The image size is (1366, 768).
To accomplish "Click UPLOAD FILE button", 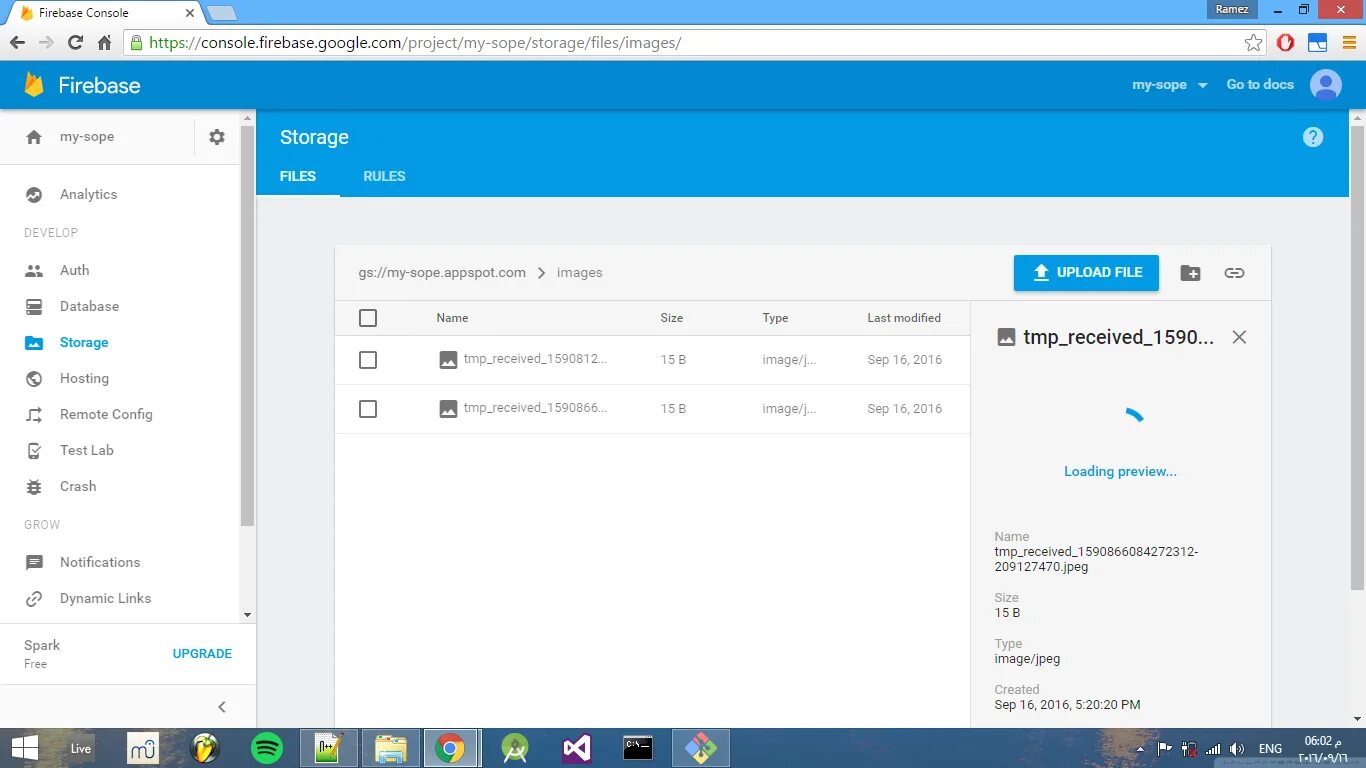I will [1086, 273].
